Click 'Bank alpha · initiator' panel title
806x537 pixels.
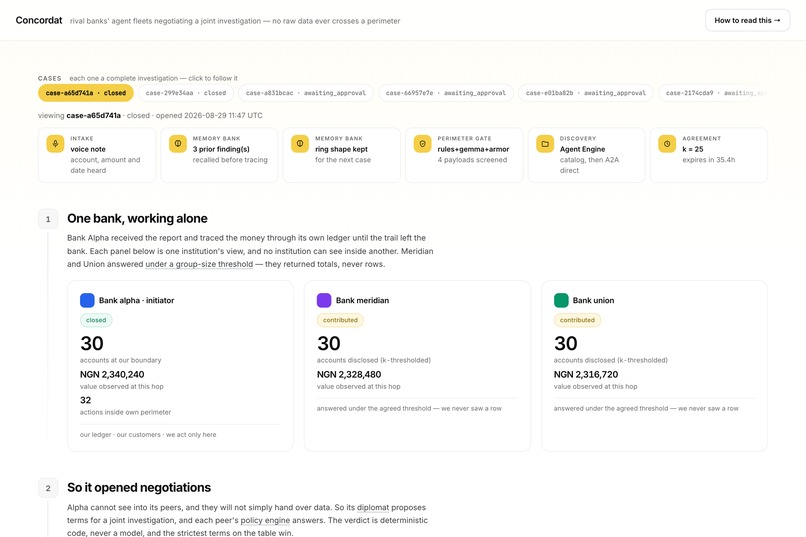pos(136,300)
